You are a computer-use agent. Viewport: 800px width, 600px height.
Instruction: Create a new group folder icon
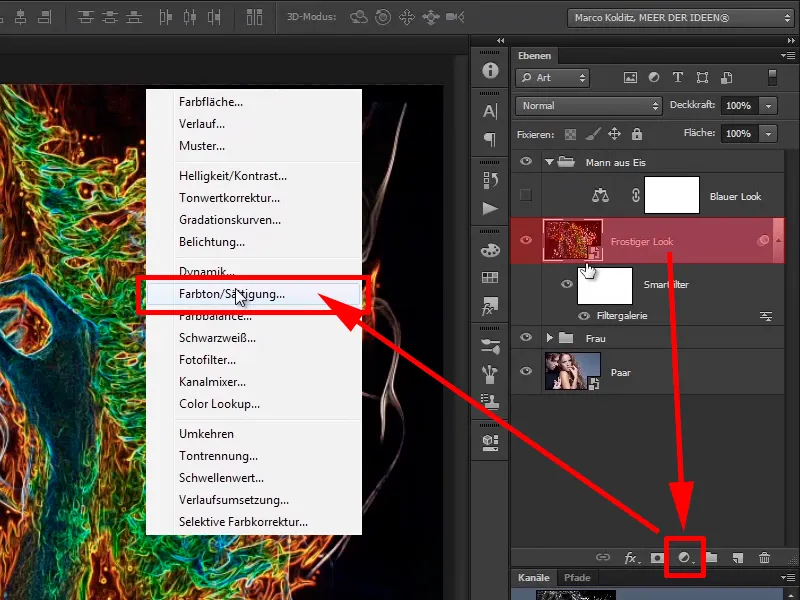click(711, 557)
